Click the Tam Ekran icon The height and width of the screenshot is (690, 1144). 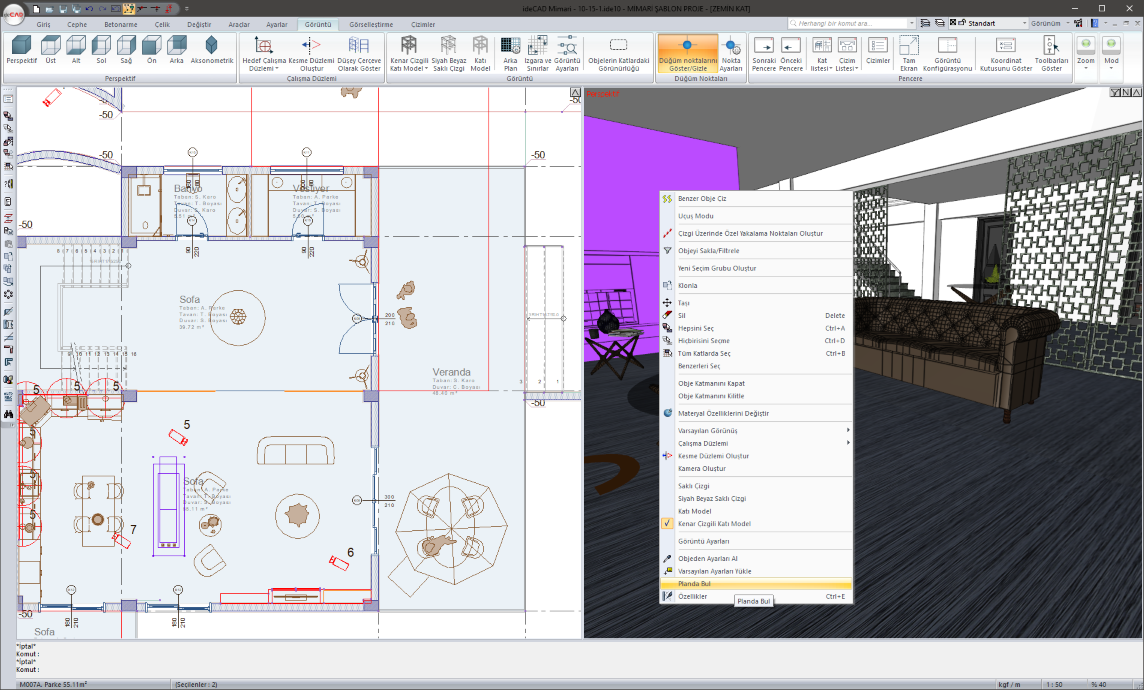pyautogui.click(x=908, y=51)
